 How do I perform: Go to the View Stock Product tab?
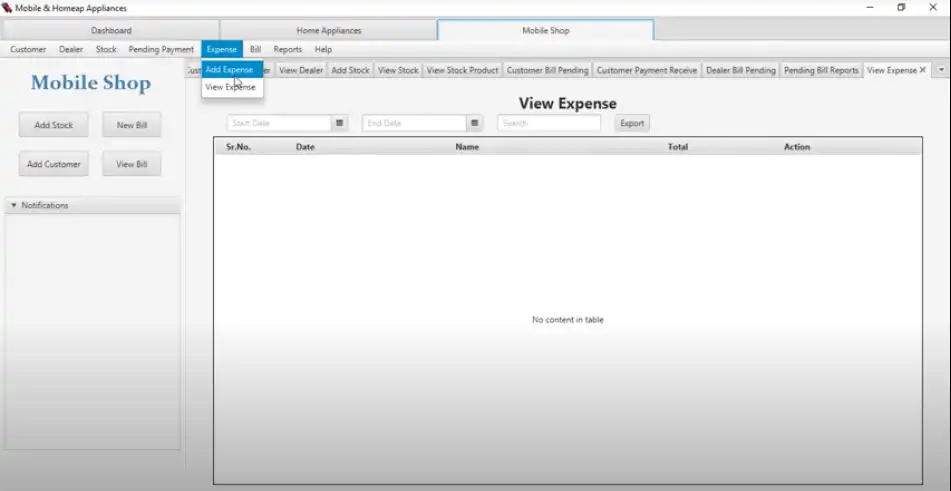click(462, 70)
